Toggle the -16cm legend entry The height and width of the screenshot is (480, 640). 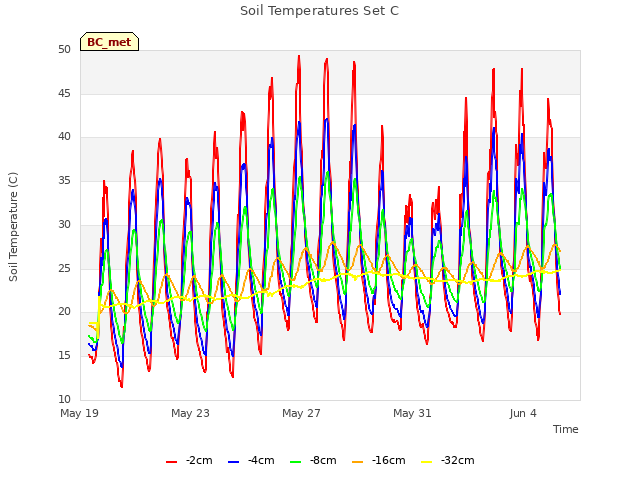379,460
